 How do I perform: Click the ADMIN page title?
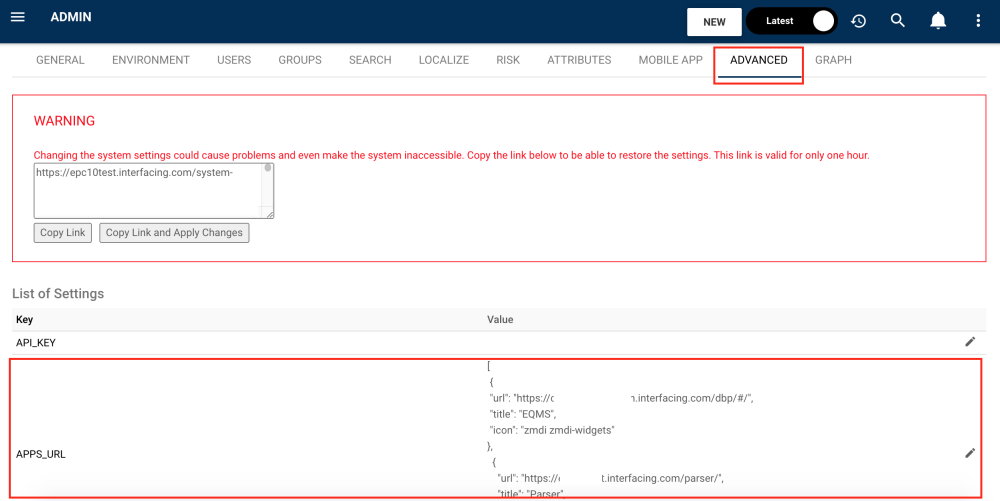pos(71,17)
